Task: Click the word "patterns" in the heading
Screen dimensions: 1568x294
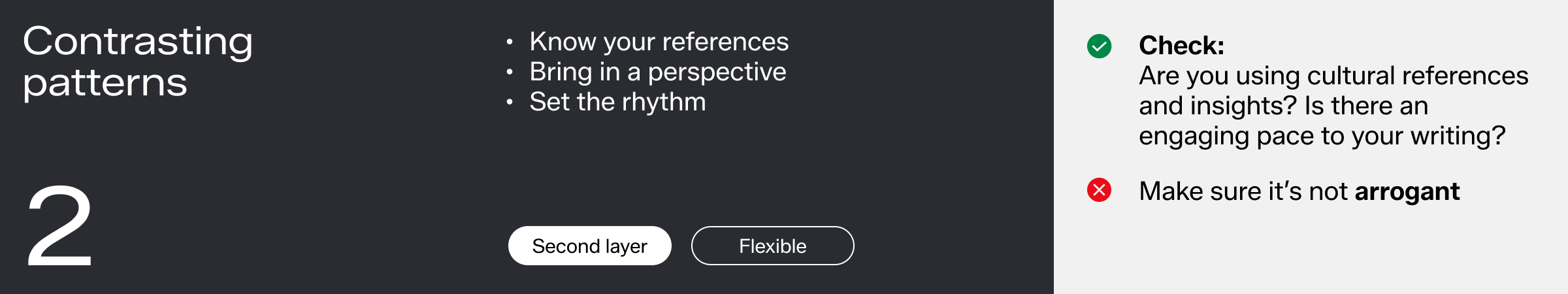Action: [x=105, y=84]
